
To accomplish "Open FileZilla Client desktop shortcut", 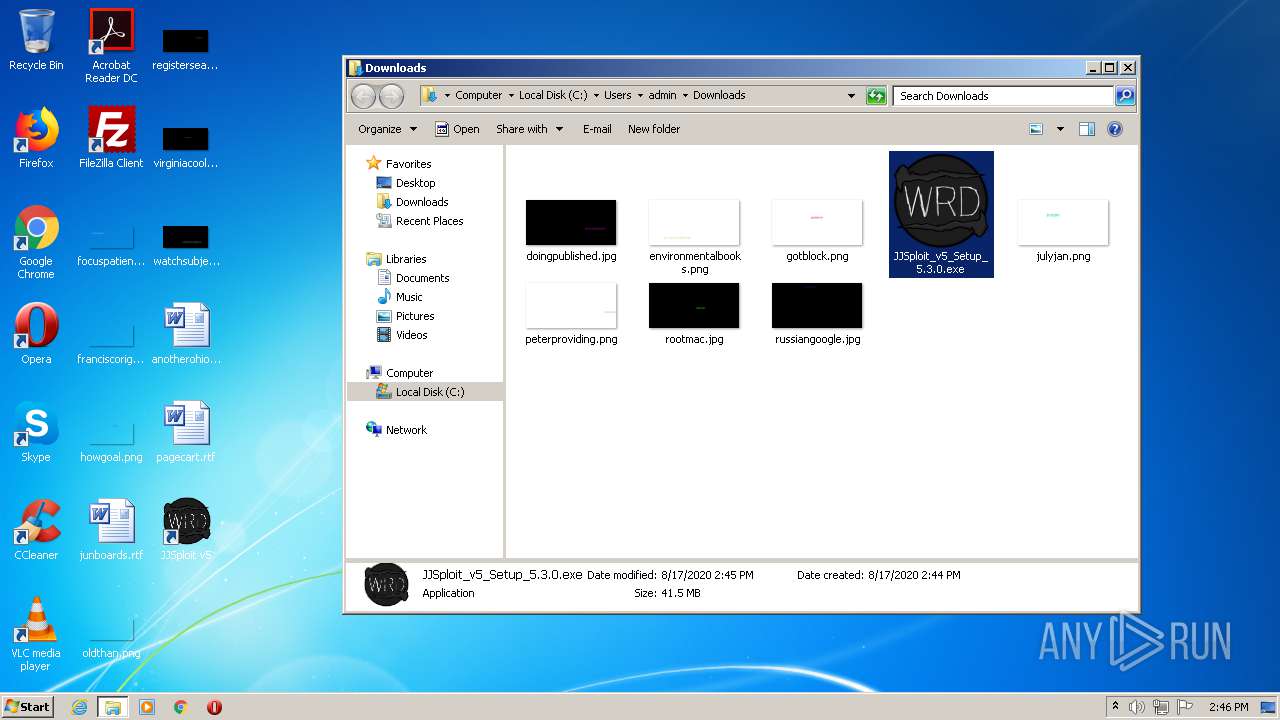I will coord(111,138).
